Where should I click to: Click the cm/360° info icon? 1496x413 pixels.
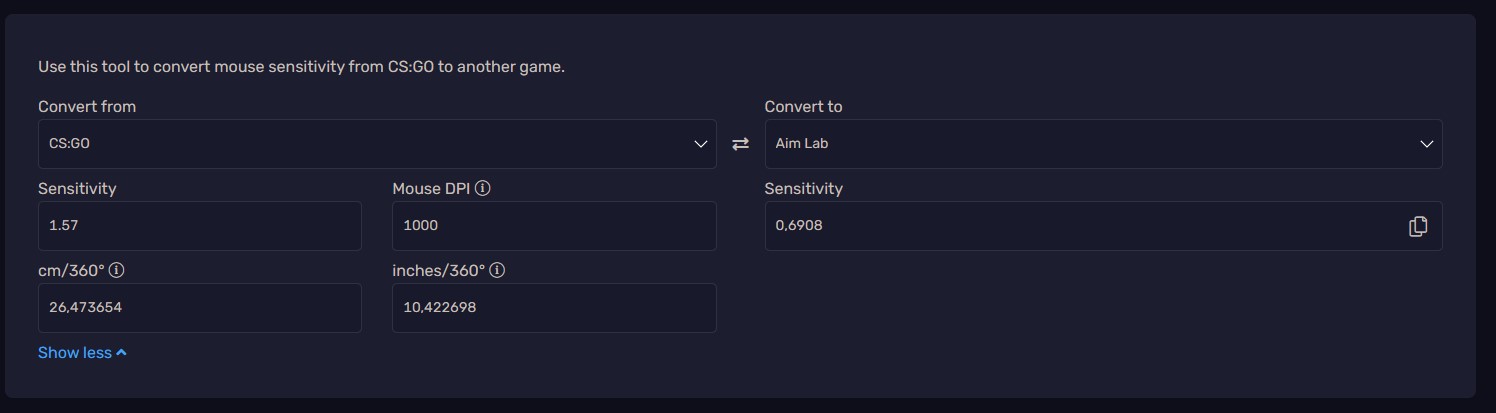117,270
